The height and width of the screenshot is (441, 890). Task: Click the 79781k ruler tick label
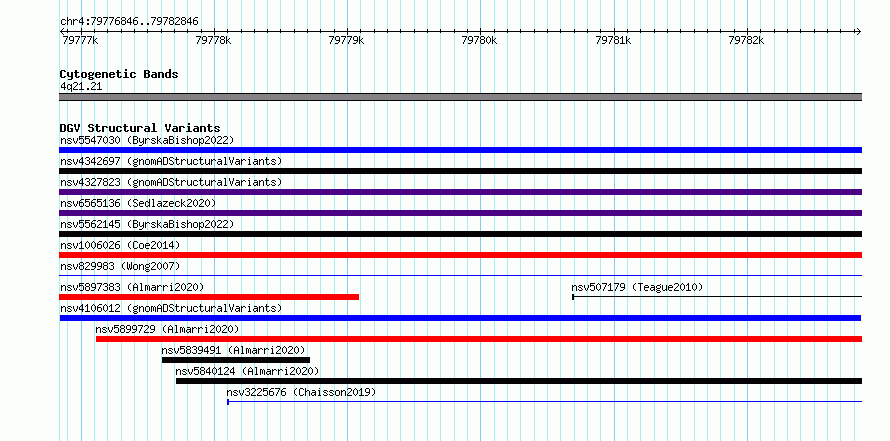(x=613, y=40)
